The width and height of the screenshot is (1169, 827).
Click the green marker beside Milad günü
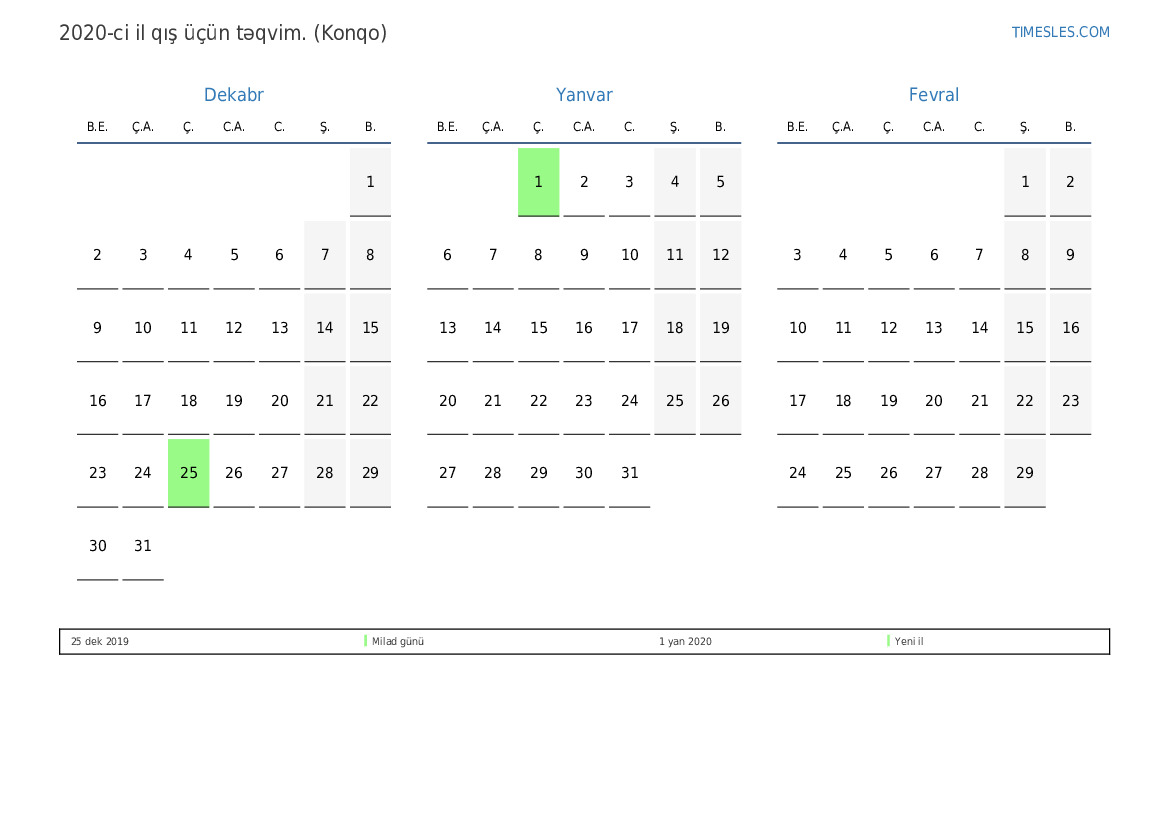(366, 641)
